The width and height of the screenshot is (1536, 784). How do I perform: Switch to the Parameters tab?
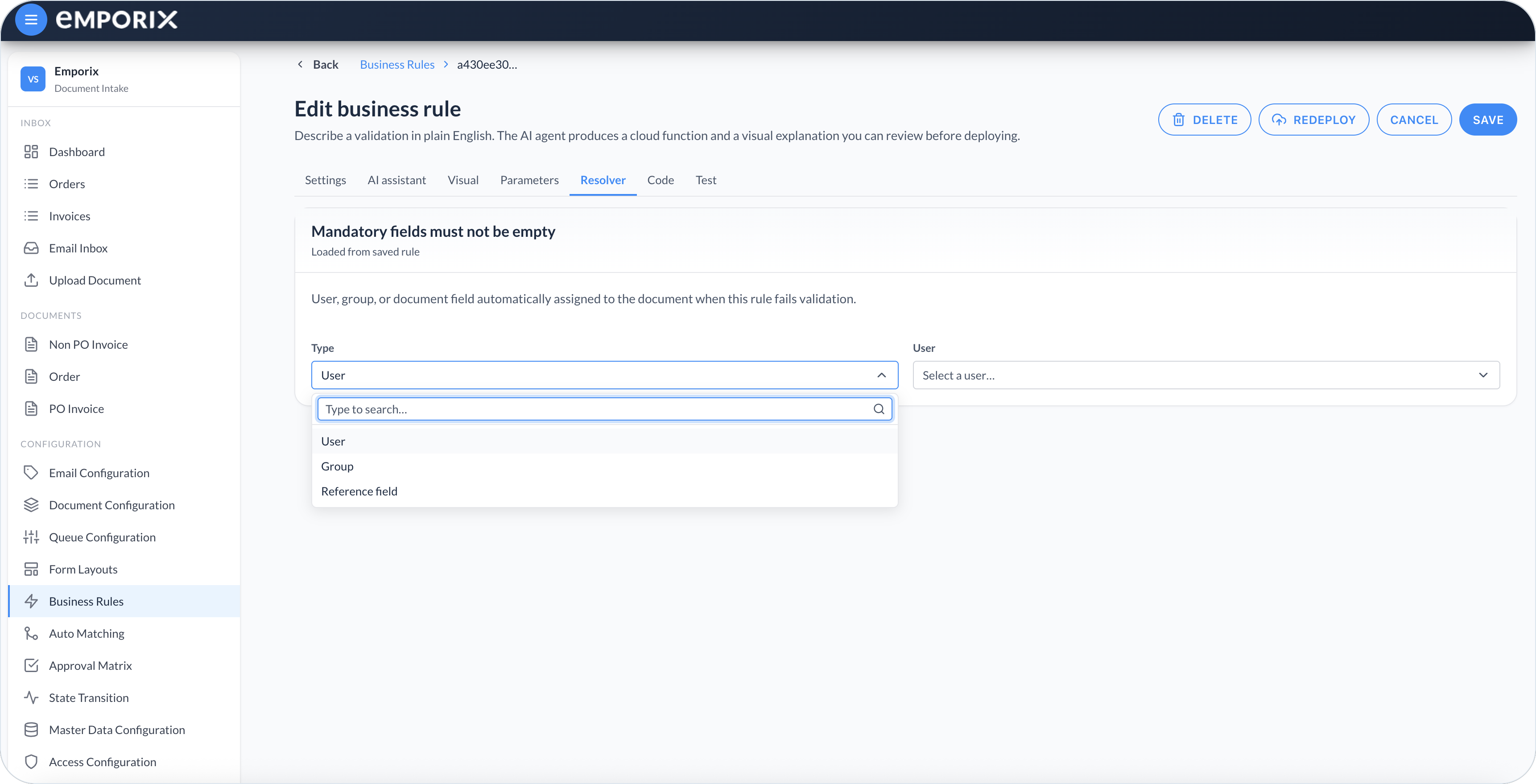tap(529, 180)
